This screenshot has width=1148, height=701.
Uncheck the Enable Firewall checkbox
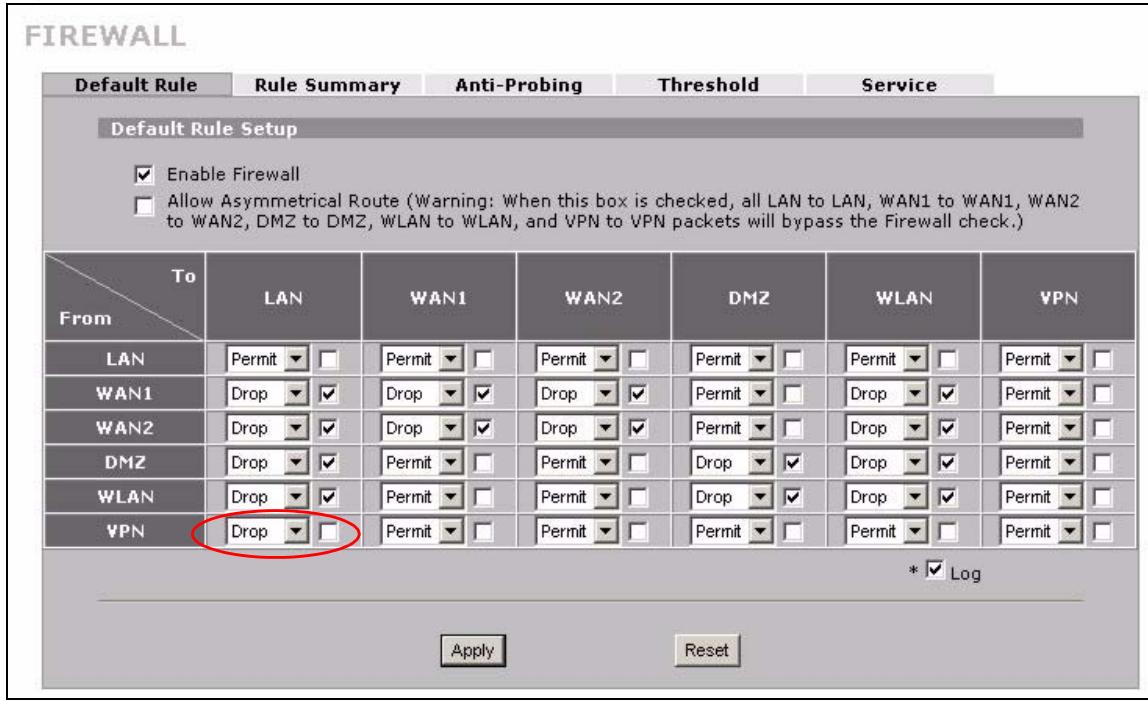144,175
